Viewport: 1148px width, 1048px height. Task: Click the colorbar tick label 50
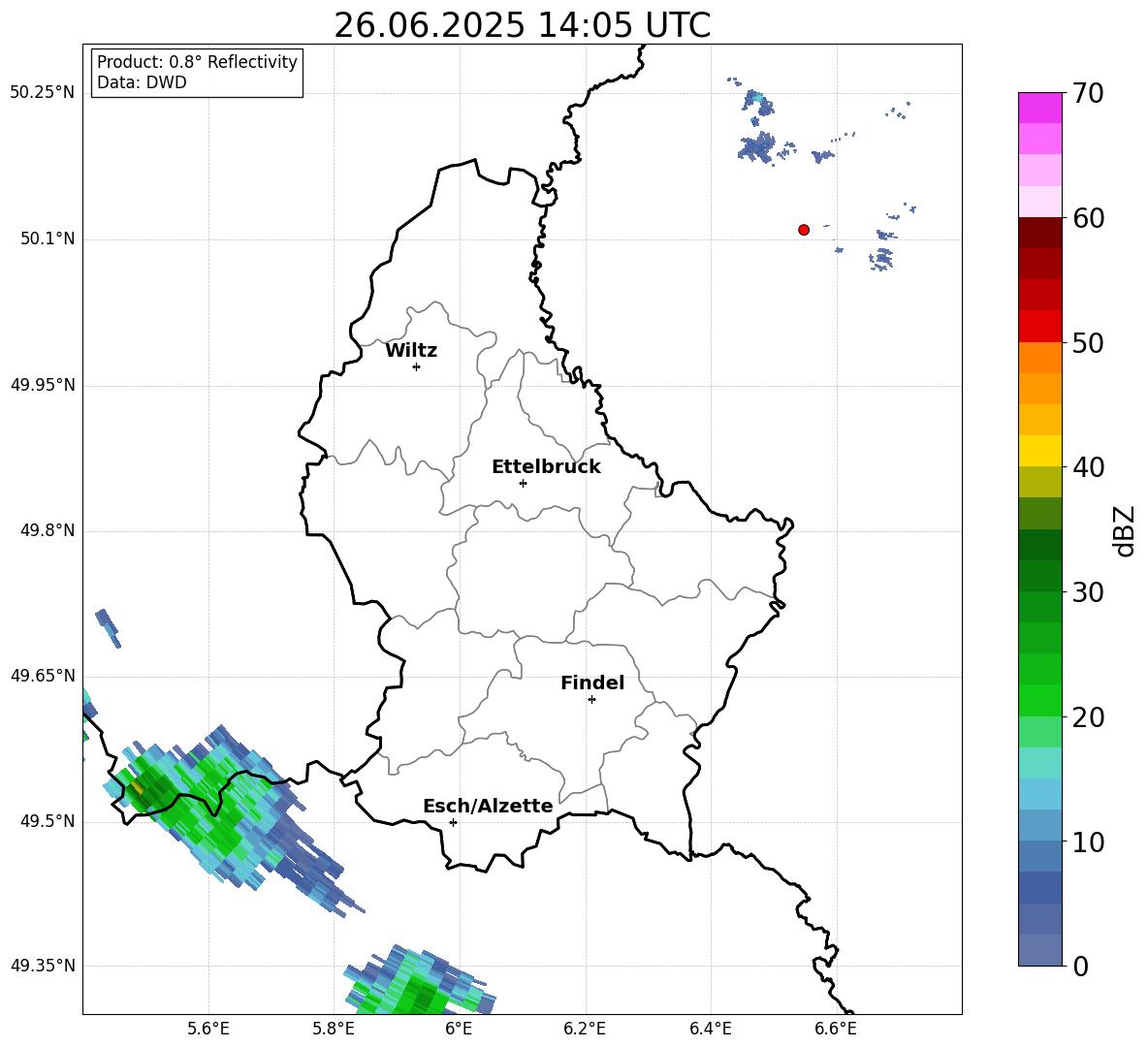point(1088,342)
